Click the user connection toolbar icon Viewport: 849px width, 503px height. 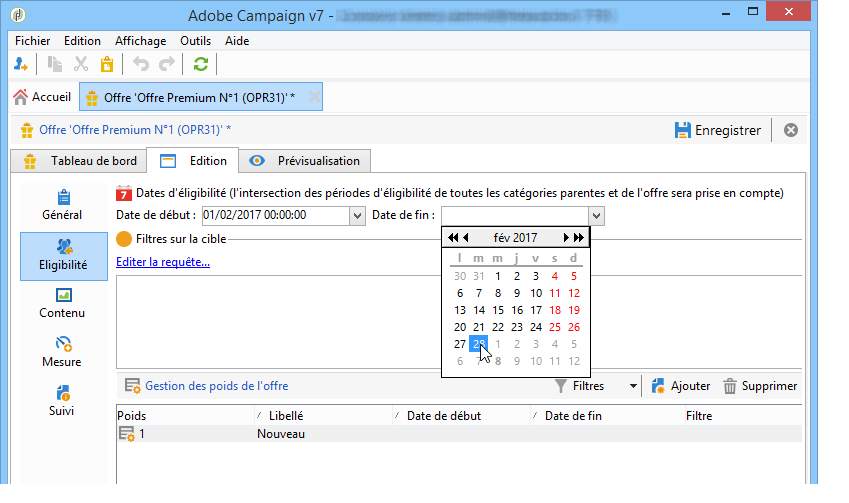pos(21,64)
